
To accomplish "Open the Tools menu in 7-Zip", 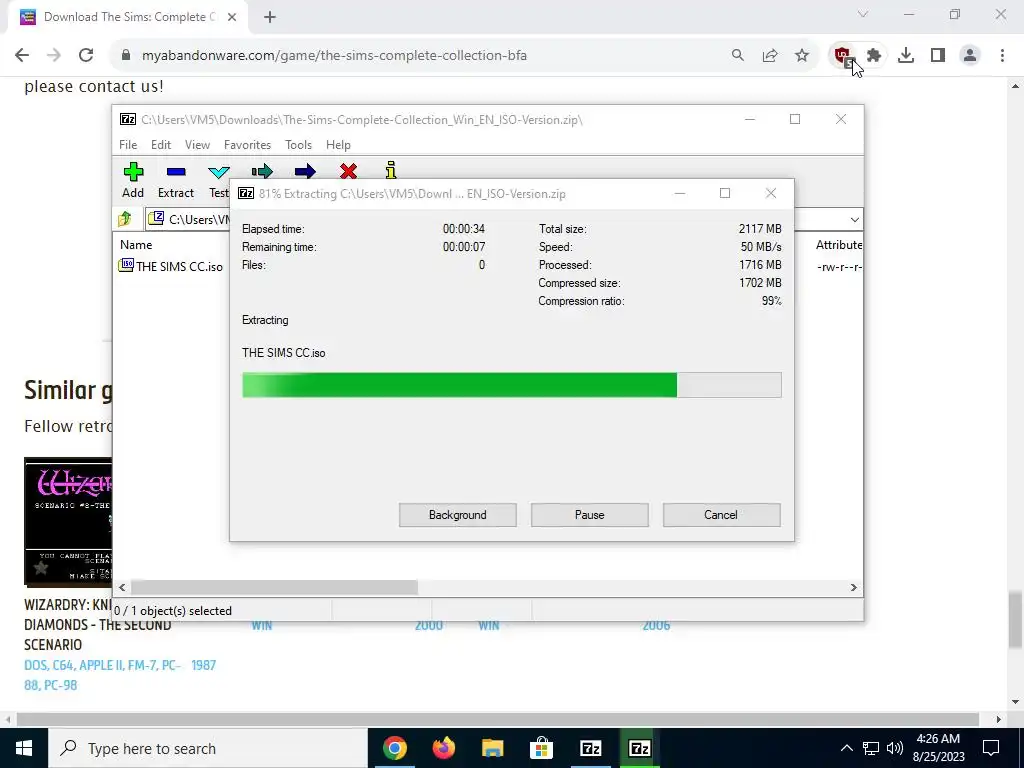I will point(298,145).
